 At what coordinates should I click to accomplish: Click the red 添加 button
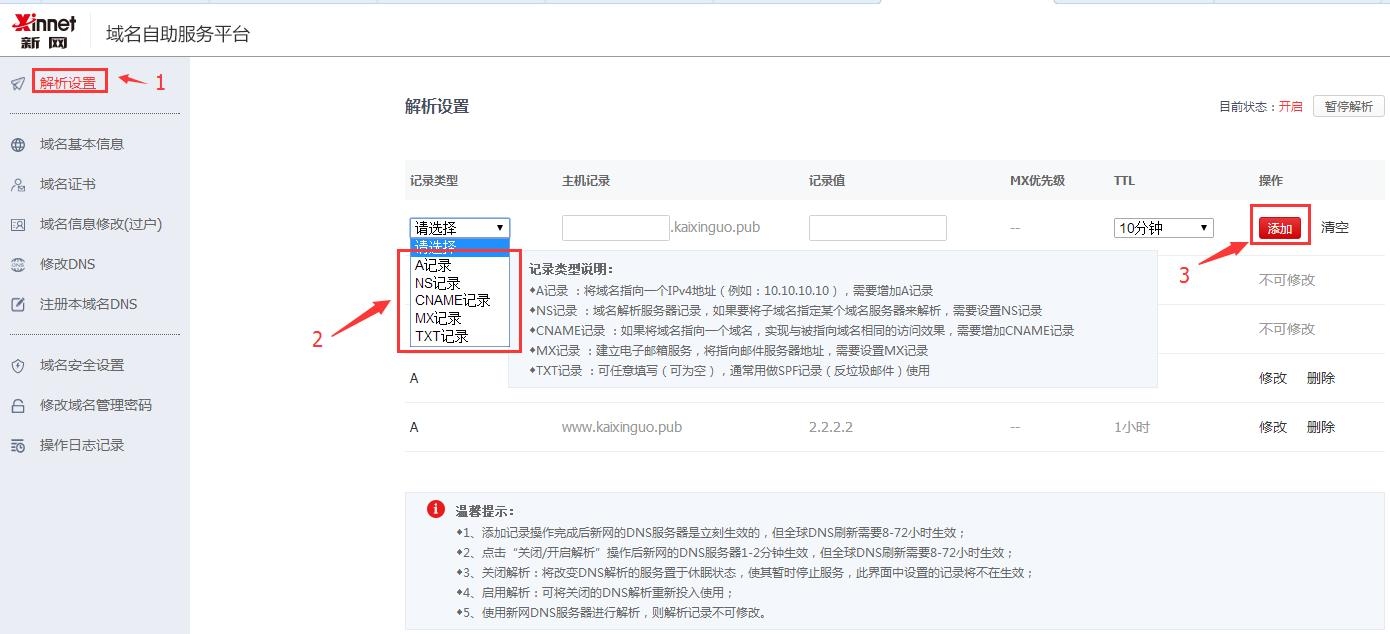pyautogui.click(x=1280, y=228)
